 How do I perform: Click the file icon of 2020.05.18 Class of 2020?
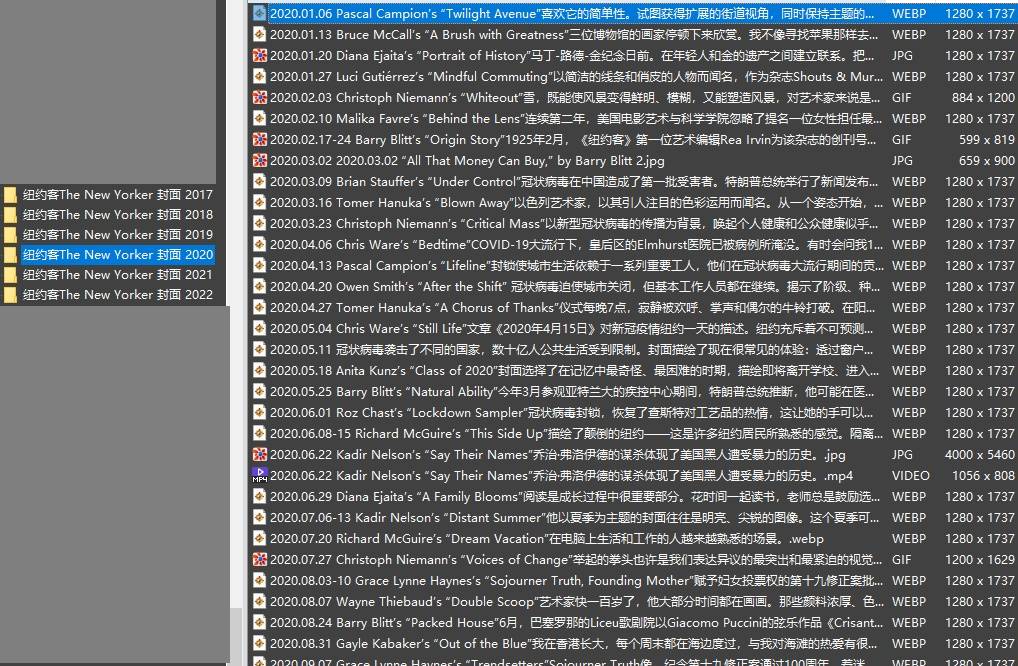(259, 371)
